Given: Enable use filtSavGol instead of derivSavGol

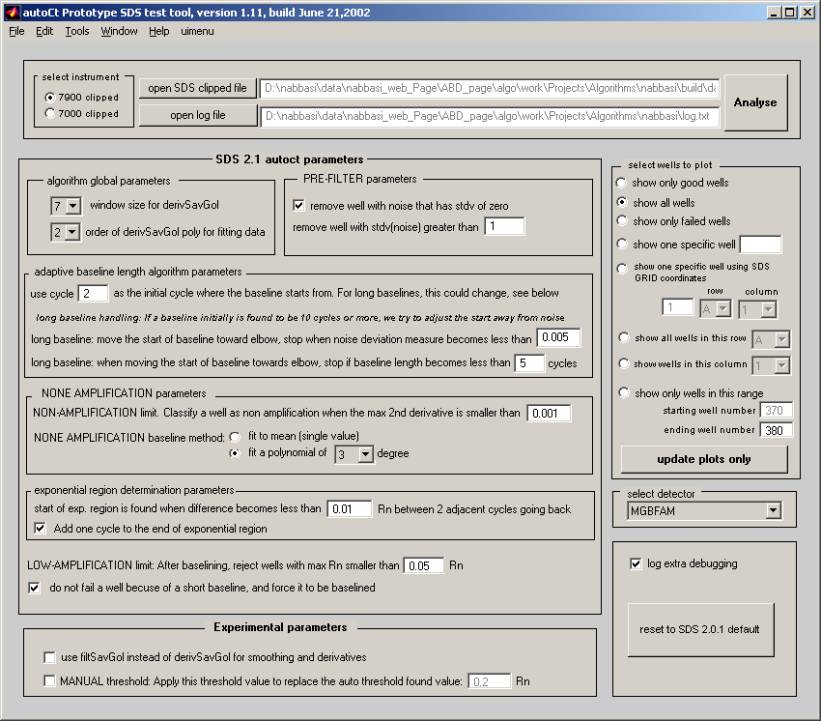Looking at the screenshot, I should coord(49,657).
